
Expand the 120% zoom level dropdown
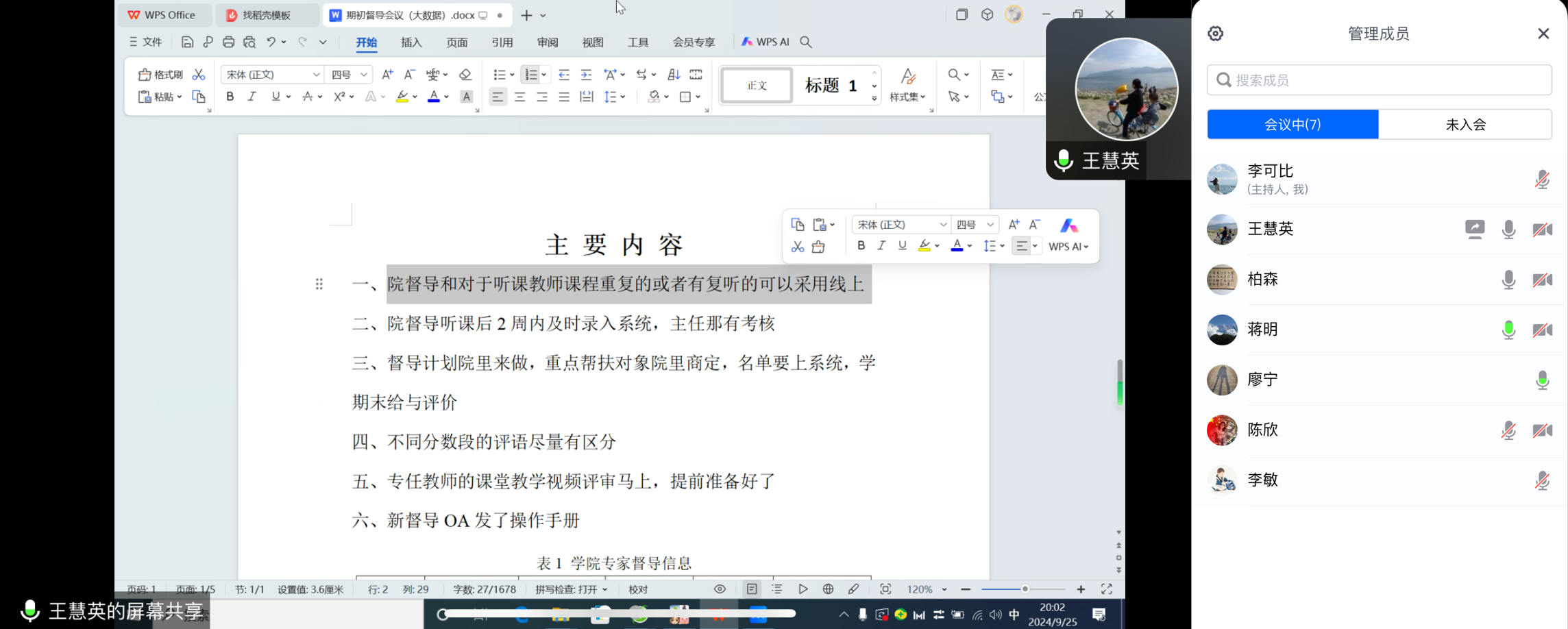tap(944, 589)
